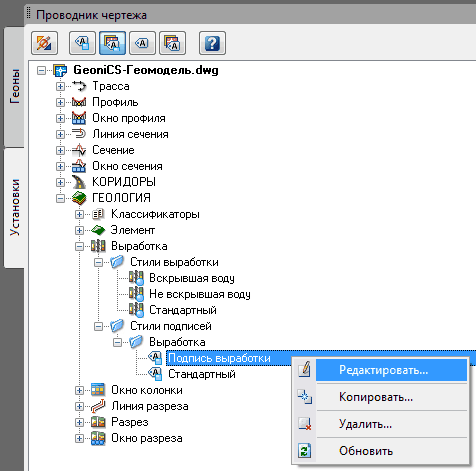Click the blue help question mark icon
Image resolution: width=476 pixels, height=471 pixels.
(x=212, y=43)
